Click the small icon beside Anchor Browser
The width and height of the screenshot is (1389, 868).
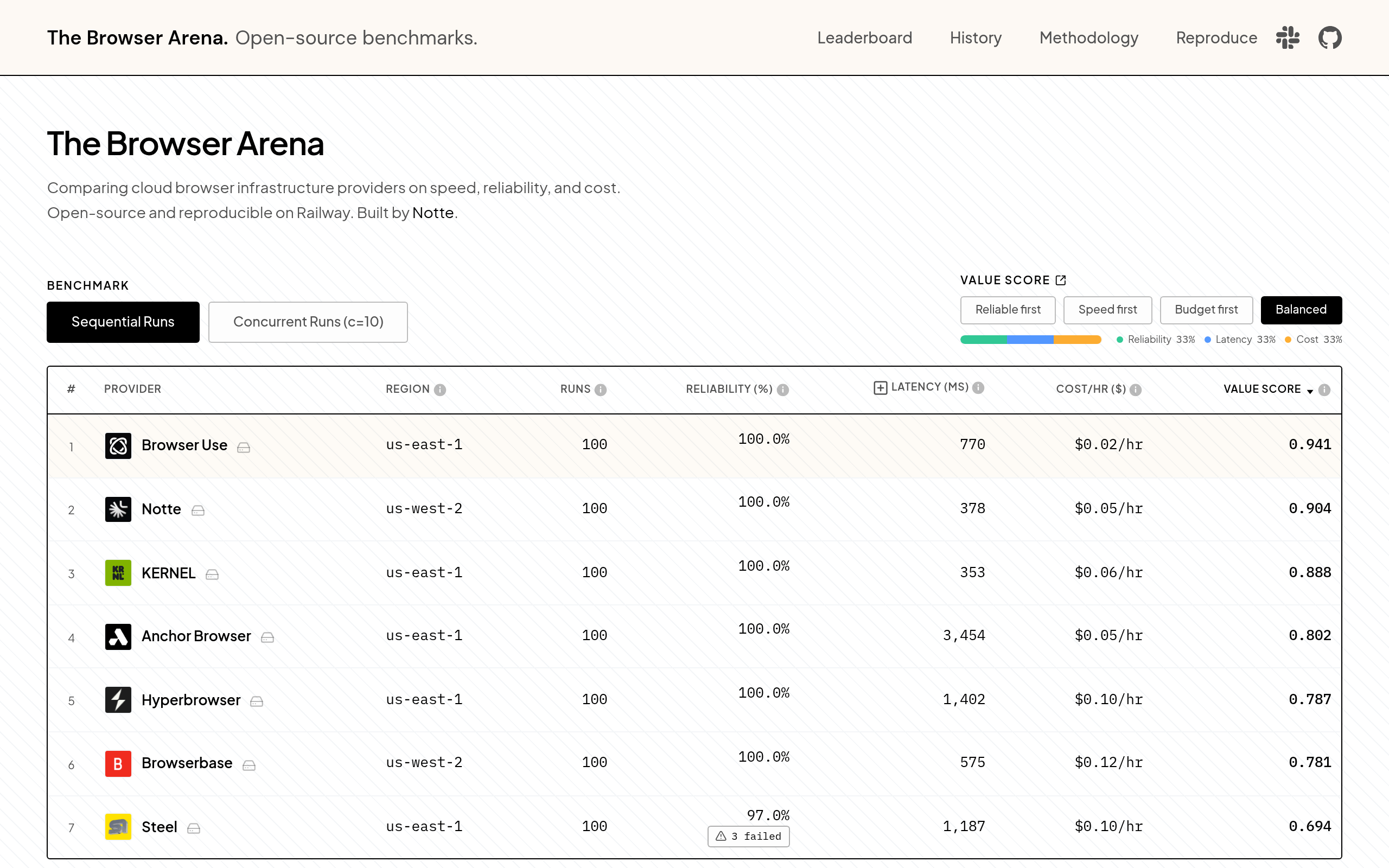[x=267, y=637]
